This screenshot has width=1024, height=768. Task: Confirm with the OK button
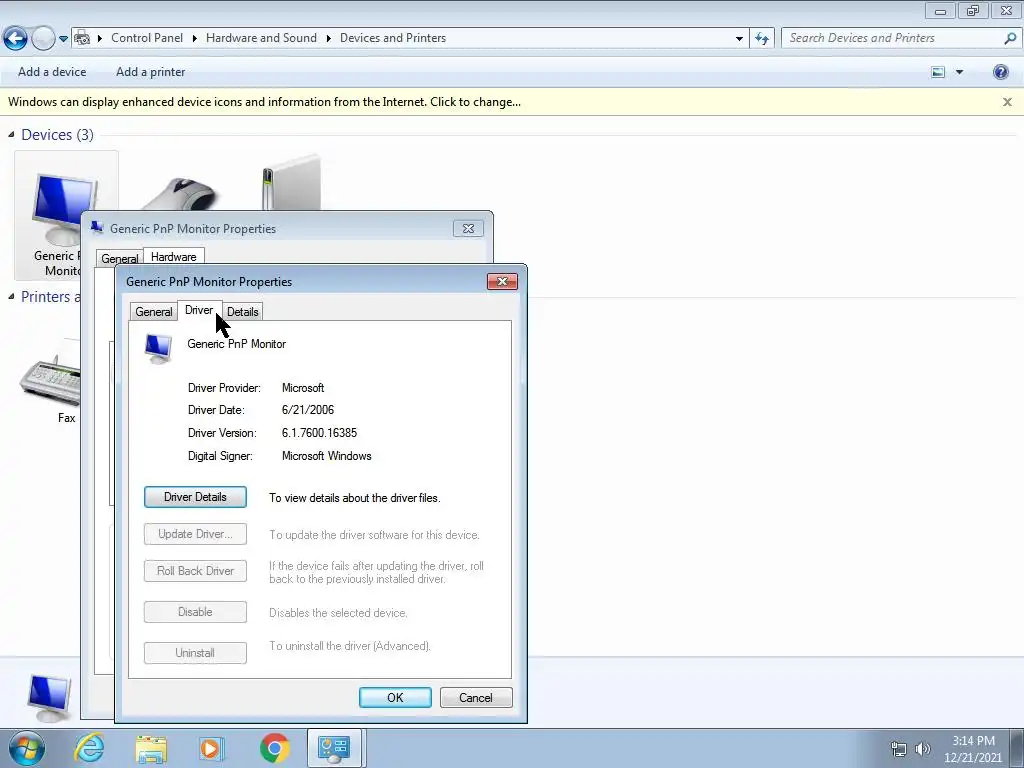pos(395,697)
